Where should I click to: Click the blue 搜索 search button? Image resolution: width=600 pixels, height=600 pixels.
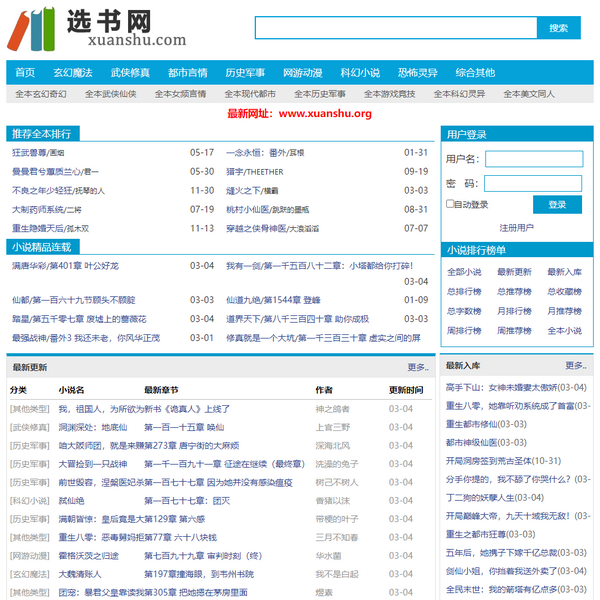[x=558, y=28]
